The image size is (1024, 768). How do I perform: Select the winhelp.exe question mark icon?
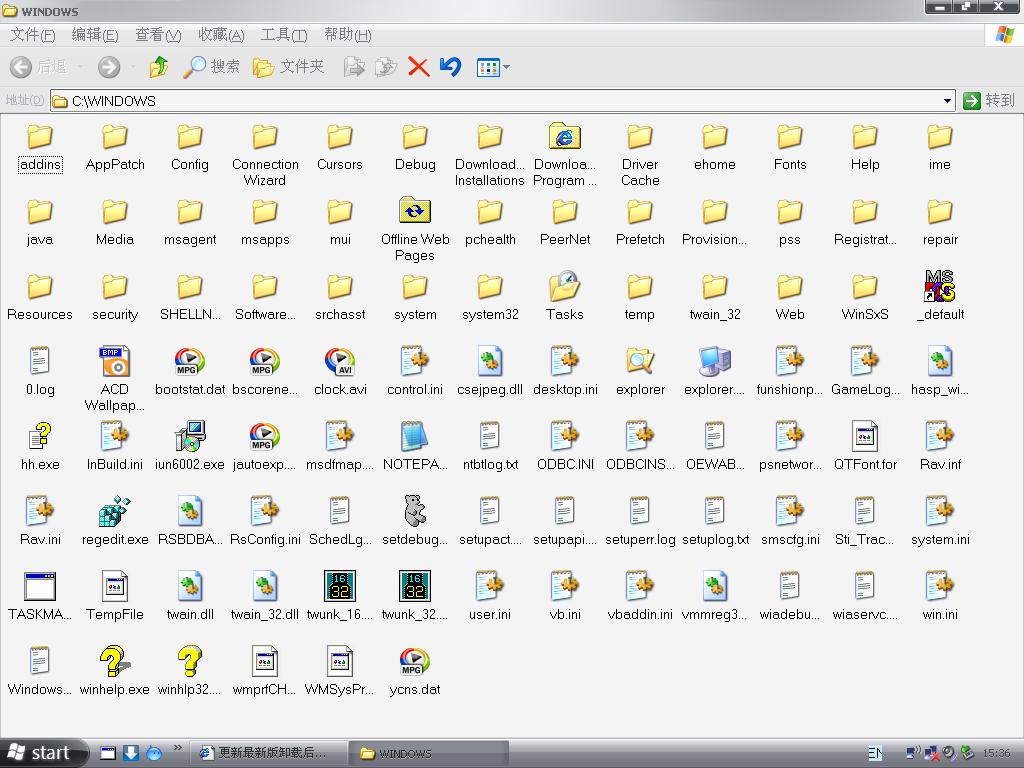114,661
